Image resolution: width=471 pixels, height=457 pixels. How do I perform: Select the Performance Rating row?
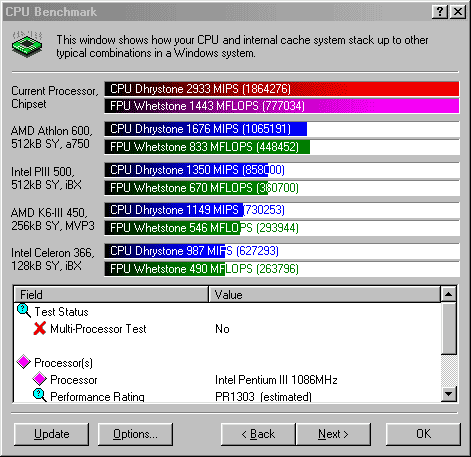[x=228, y=396]
